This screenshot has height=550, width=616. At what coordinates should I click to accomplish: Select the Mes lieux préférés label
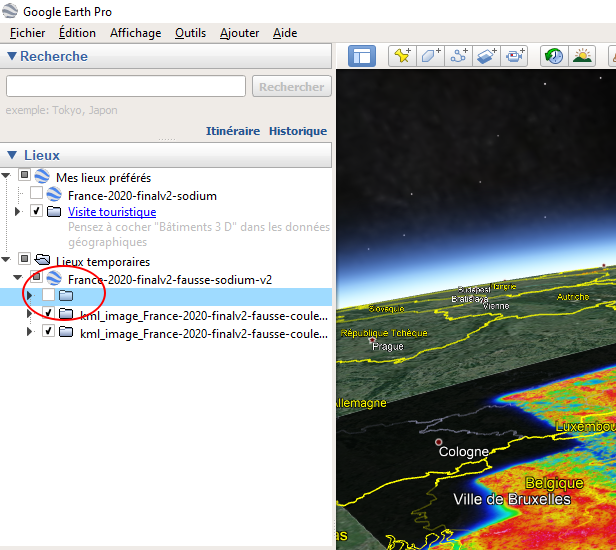tap(103, 178)
